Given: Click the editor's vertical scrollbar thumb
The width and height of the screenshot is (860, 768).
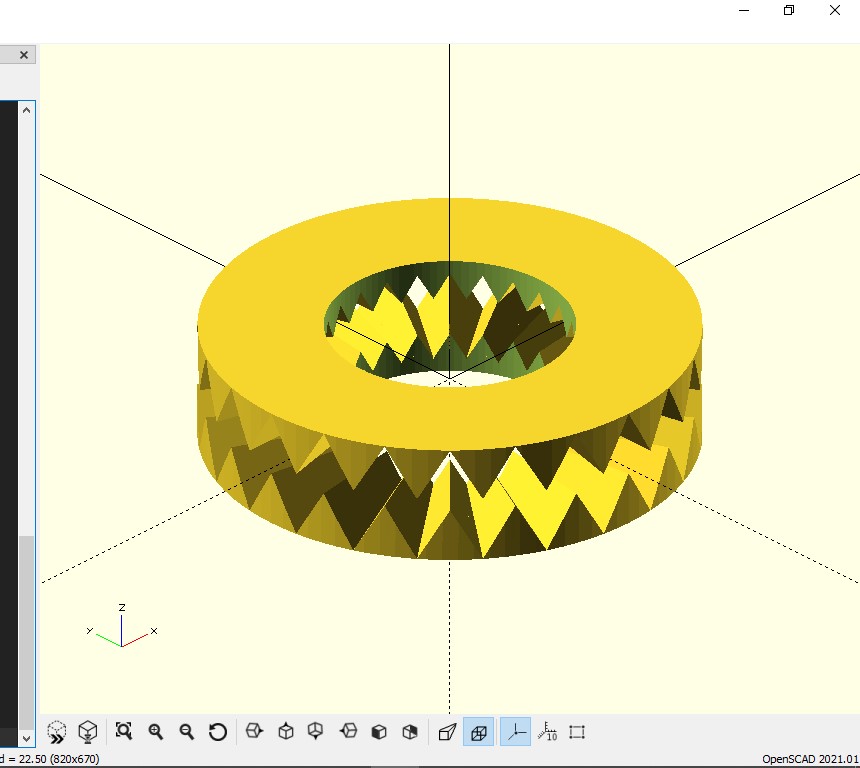Looking at the screenshot, I should [27, 630].
